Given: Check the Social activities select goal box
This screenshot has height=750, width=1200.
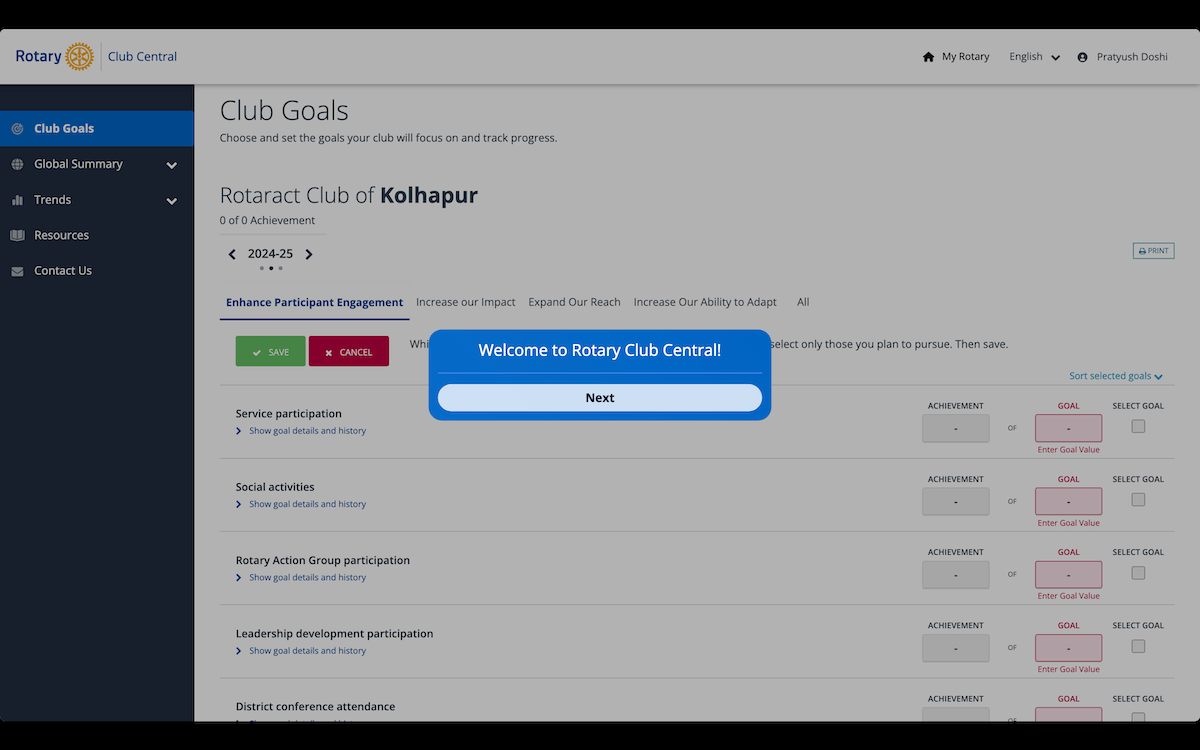Looking at the screenshot, I should (x=1138, y=500).
